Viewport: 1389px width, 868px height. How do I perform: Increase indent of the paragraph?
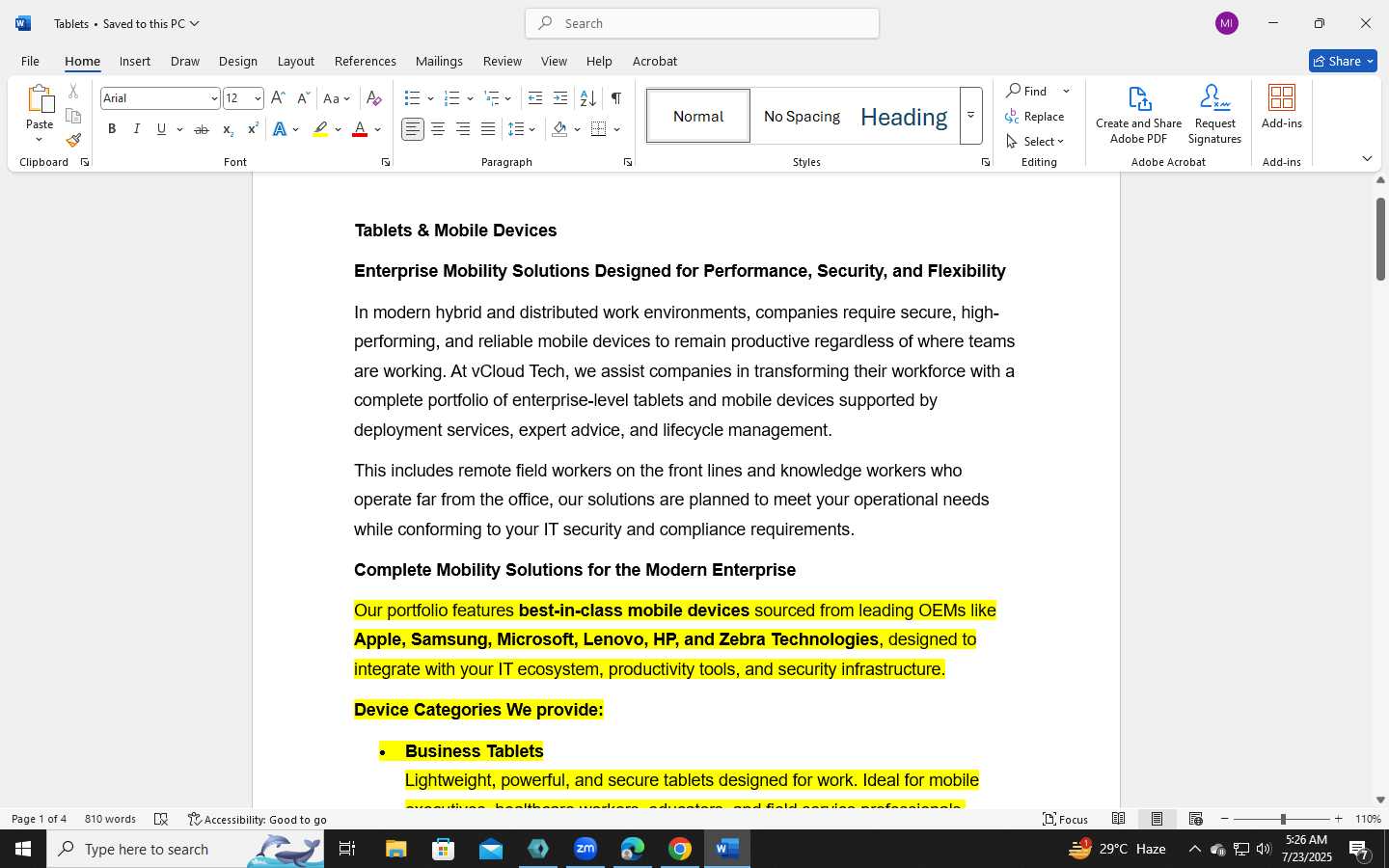(560, 98)
